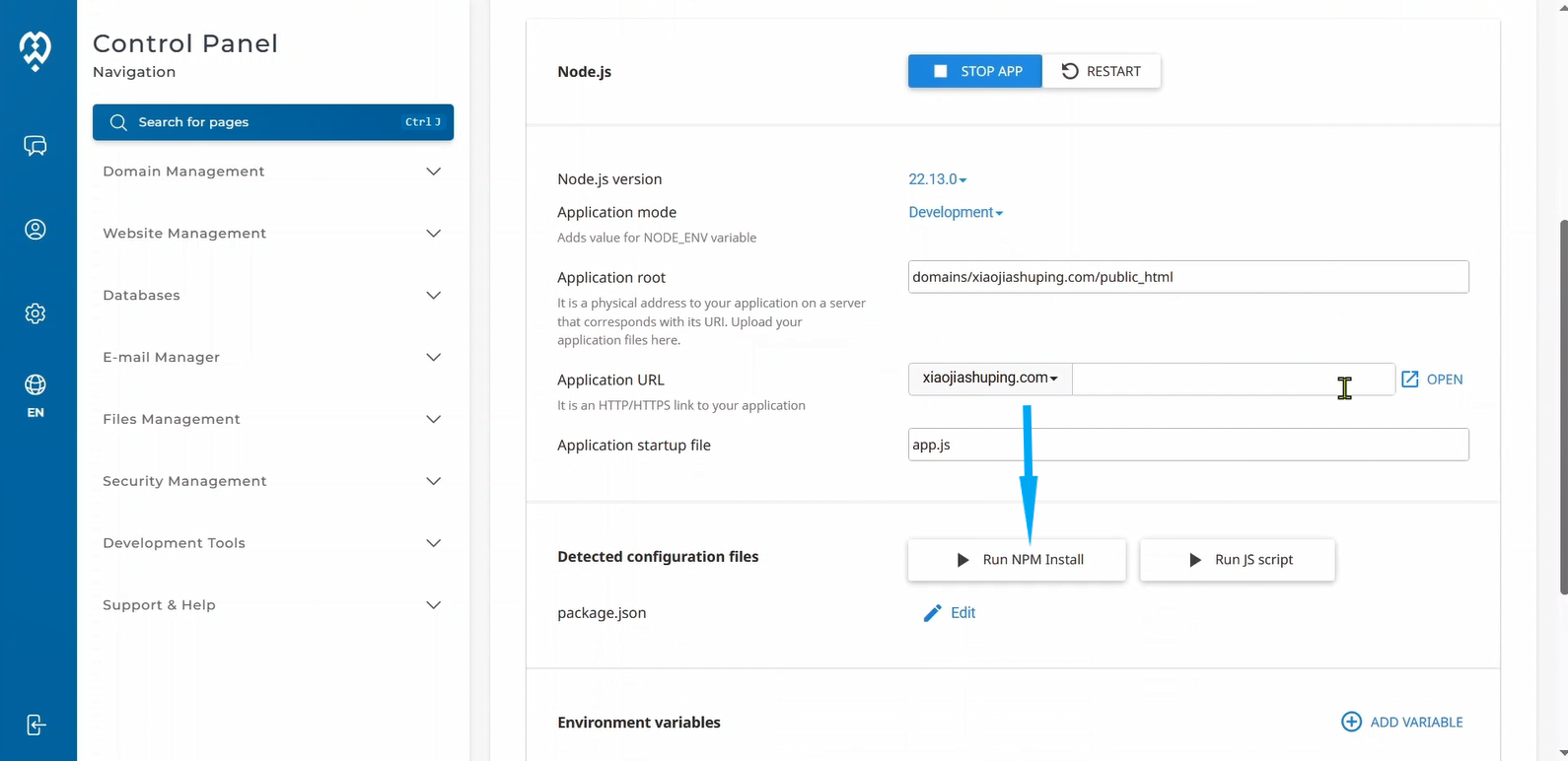Open the user account profile icon

coord(36,230)
